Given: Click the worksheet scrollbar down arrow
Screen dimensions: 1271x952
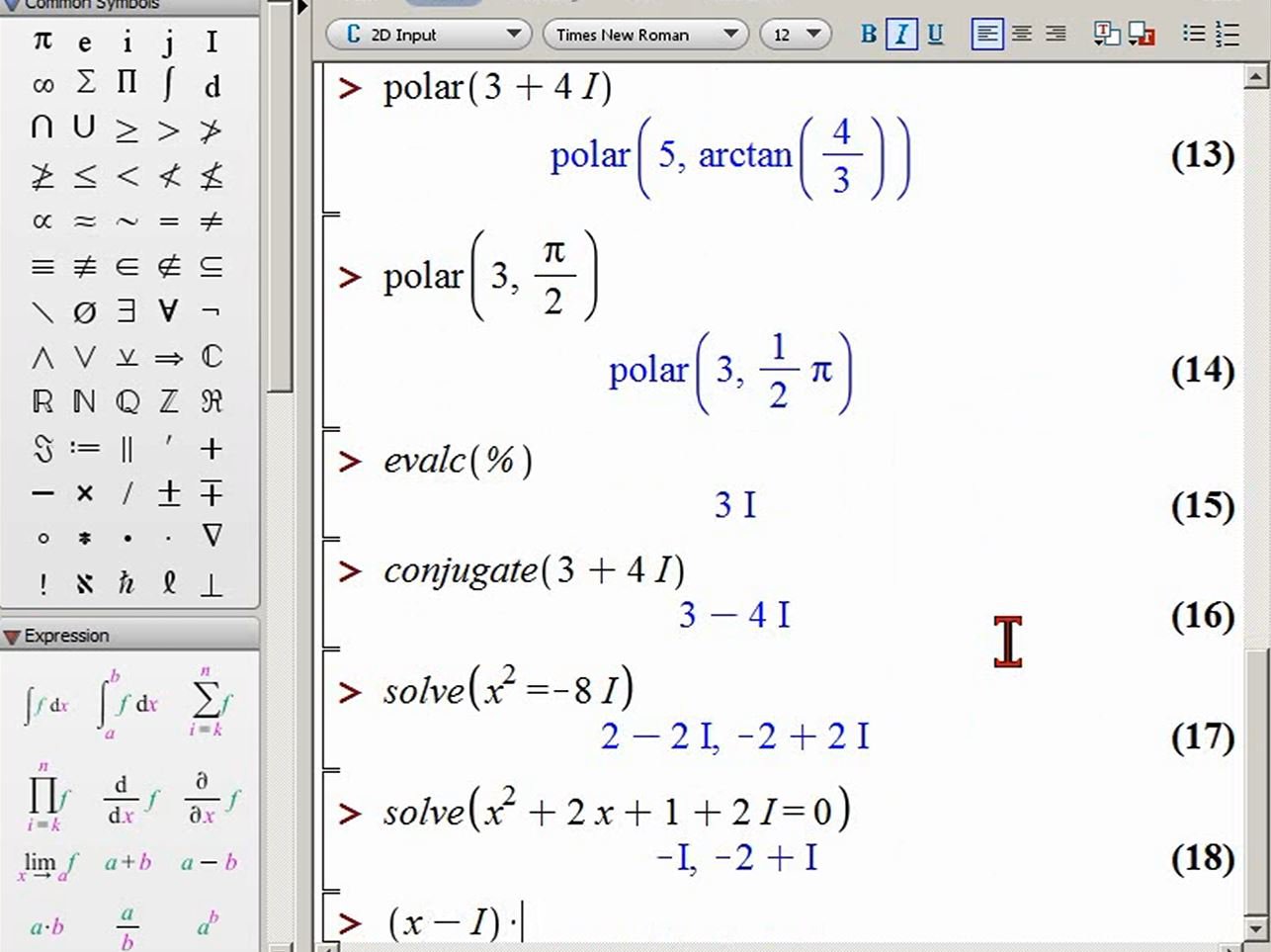Looking at the screenshot, I should (x=1256, y=928).
